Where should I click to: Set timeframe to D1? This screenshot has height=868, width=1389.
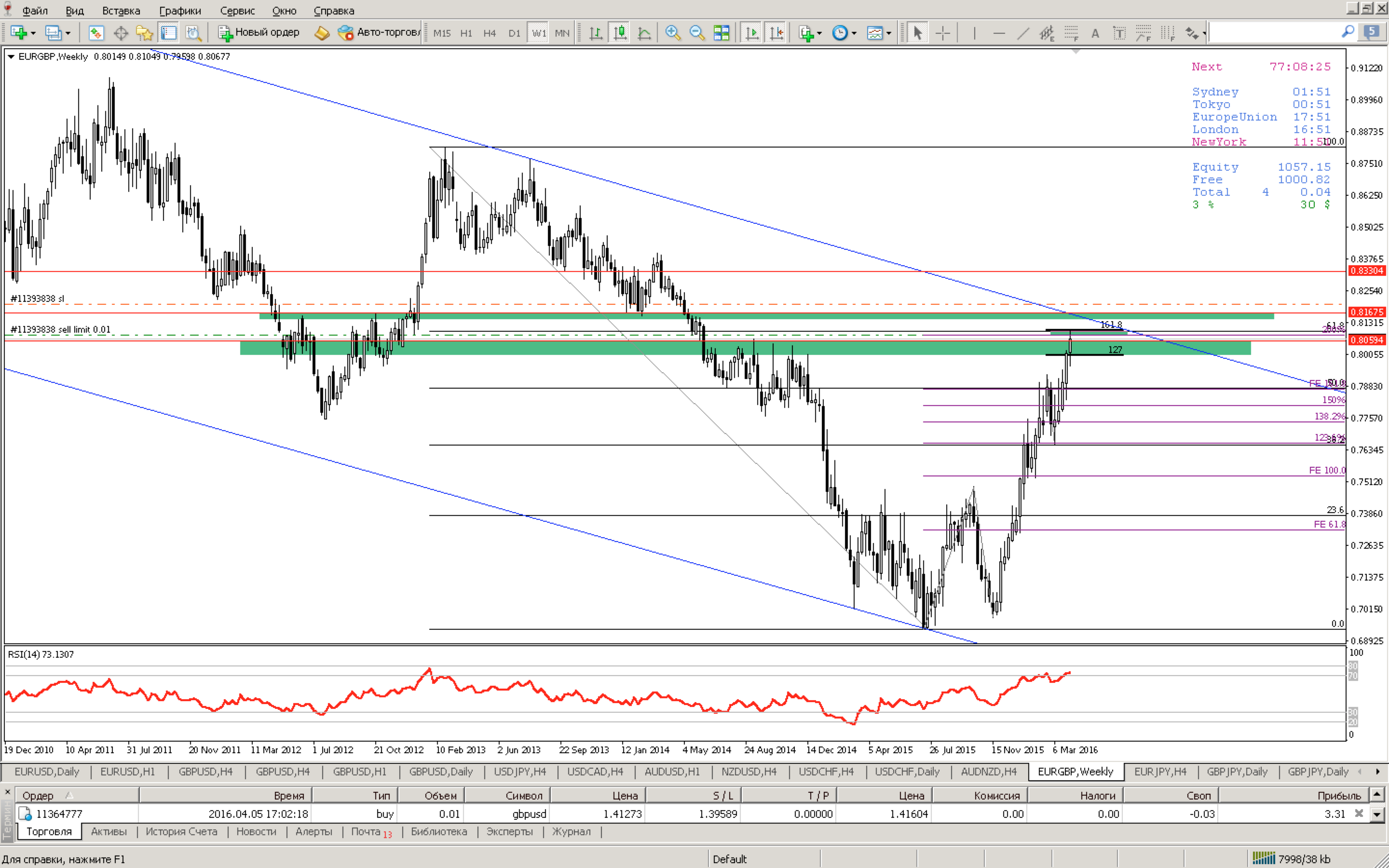(x=514, y=33)
